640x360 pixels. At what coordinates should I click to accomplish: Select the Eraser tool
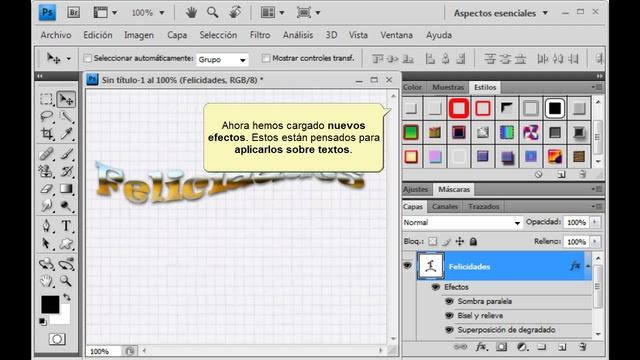[x=47, y=189]
